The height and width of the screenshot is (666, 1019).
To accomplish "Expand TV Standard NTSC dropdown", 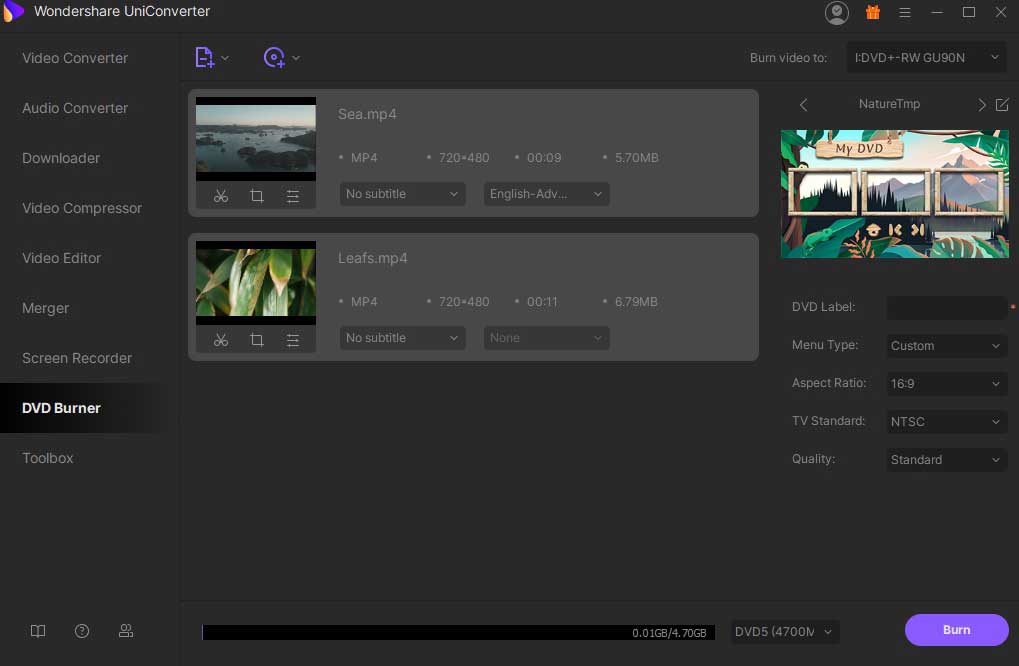I will [946, 422].
